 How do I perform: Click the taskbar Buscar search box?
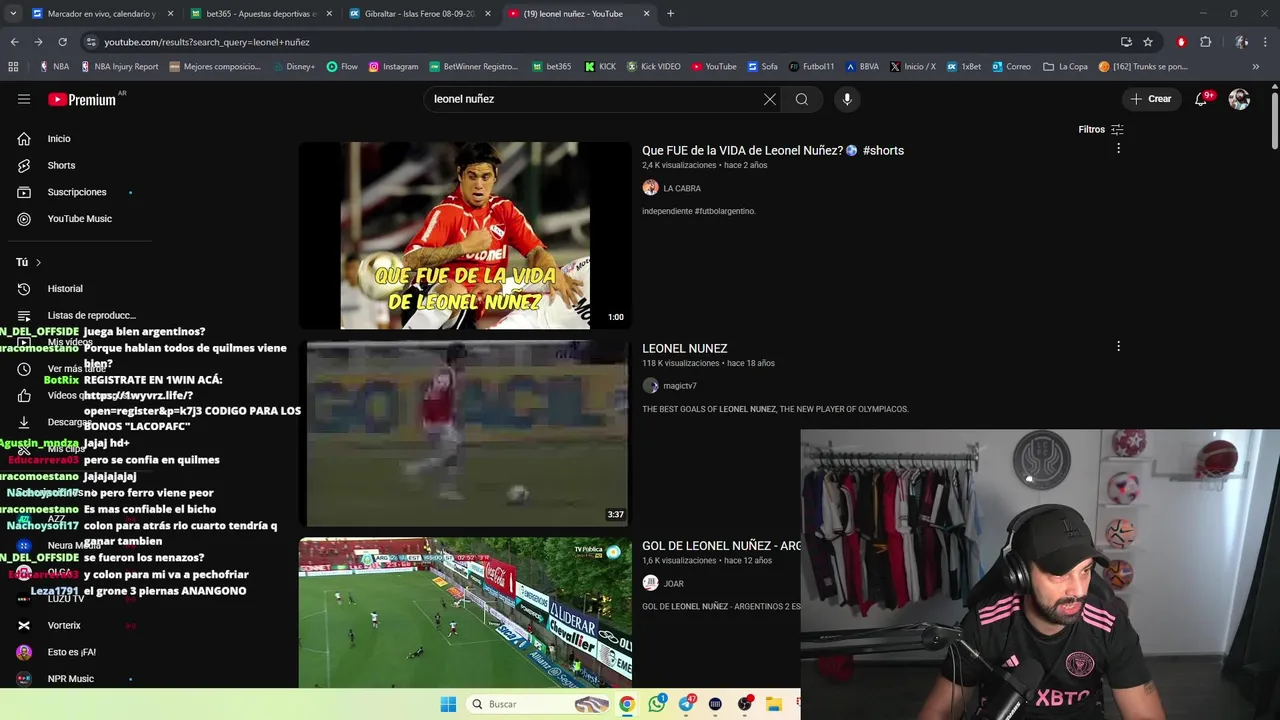pos(540,704)
